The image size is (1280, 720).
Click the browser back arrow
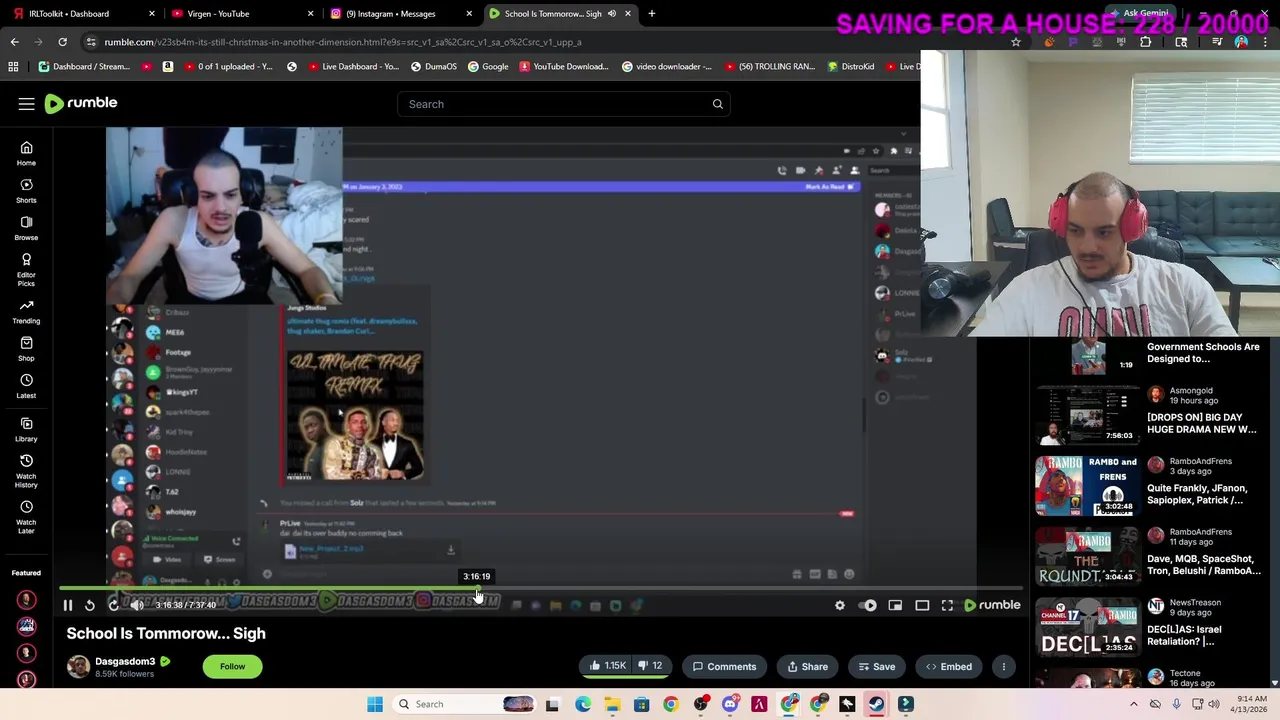coord(14,42)
